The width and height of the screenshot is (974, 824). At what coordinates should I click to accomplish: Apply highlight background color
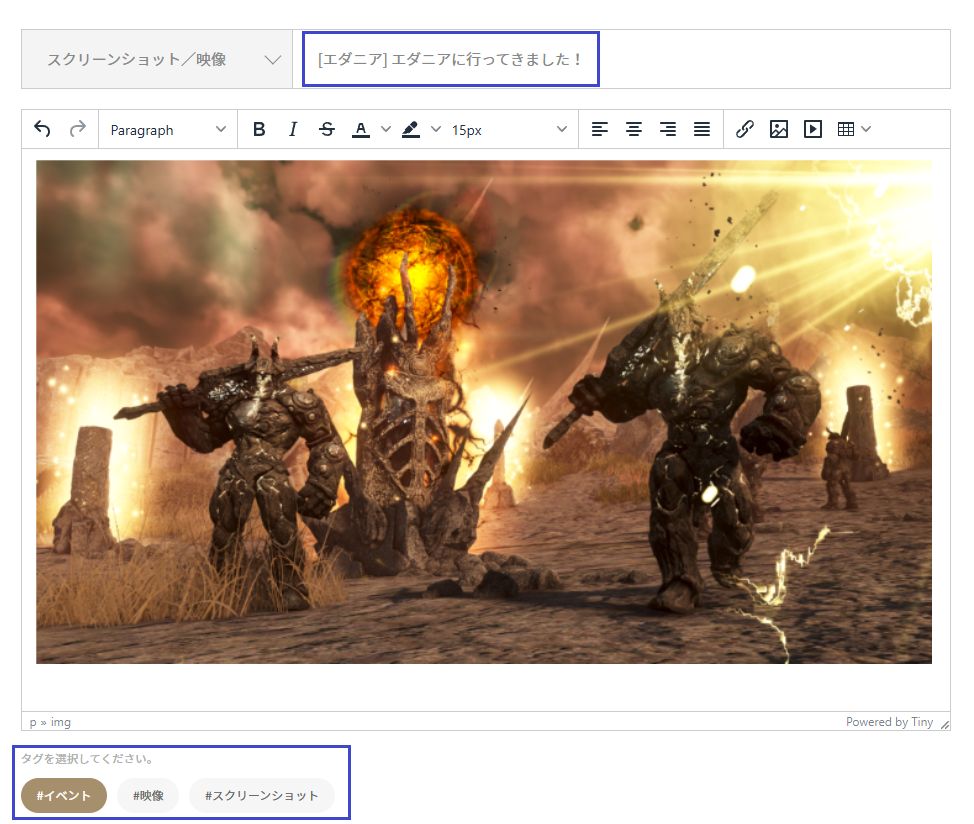click(x=411, y=129)
